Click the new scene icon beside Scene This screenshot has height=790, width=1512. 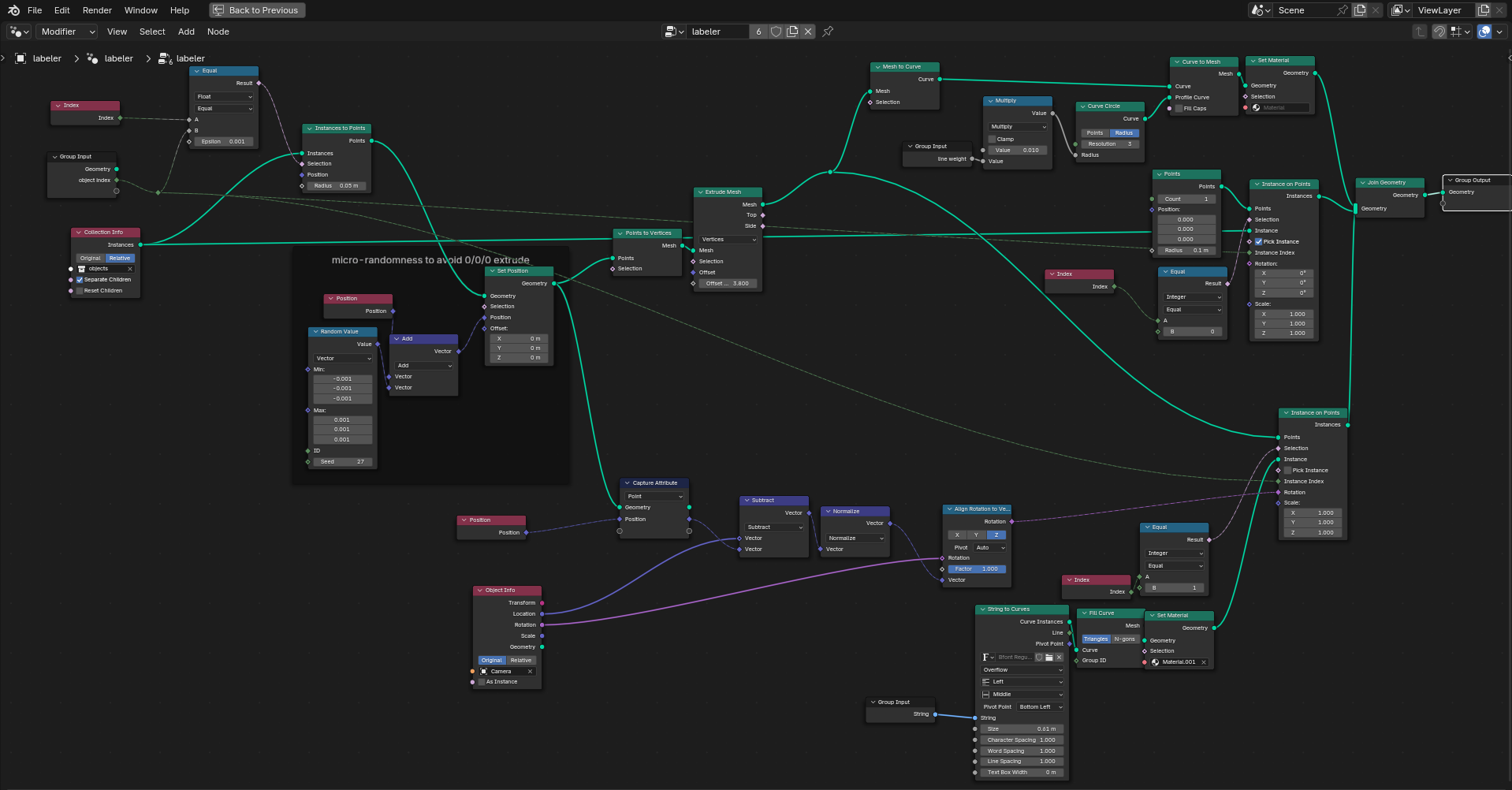(1360, 10)
